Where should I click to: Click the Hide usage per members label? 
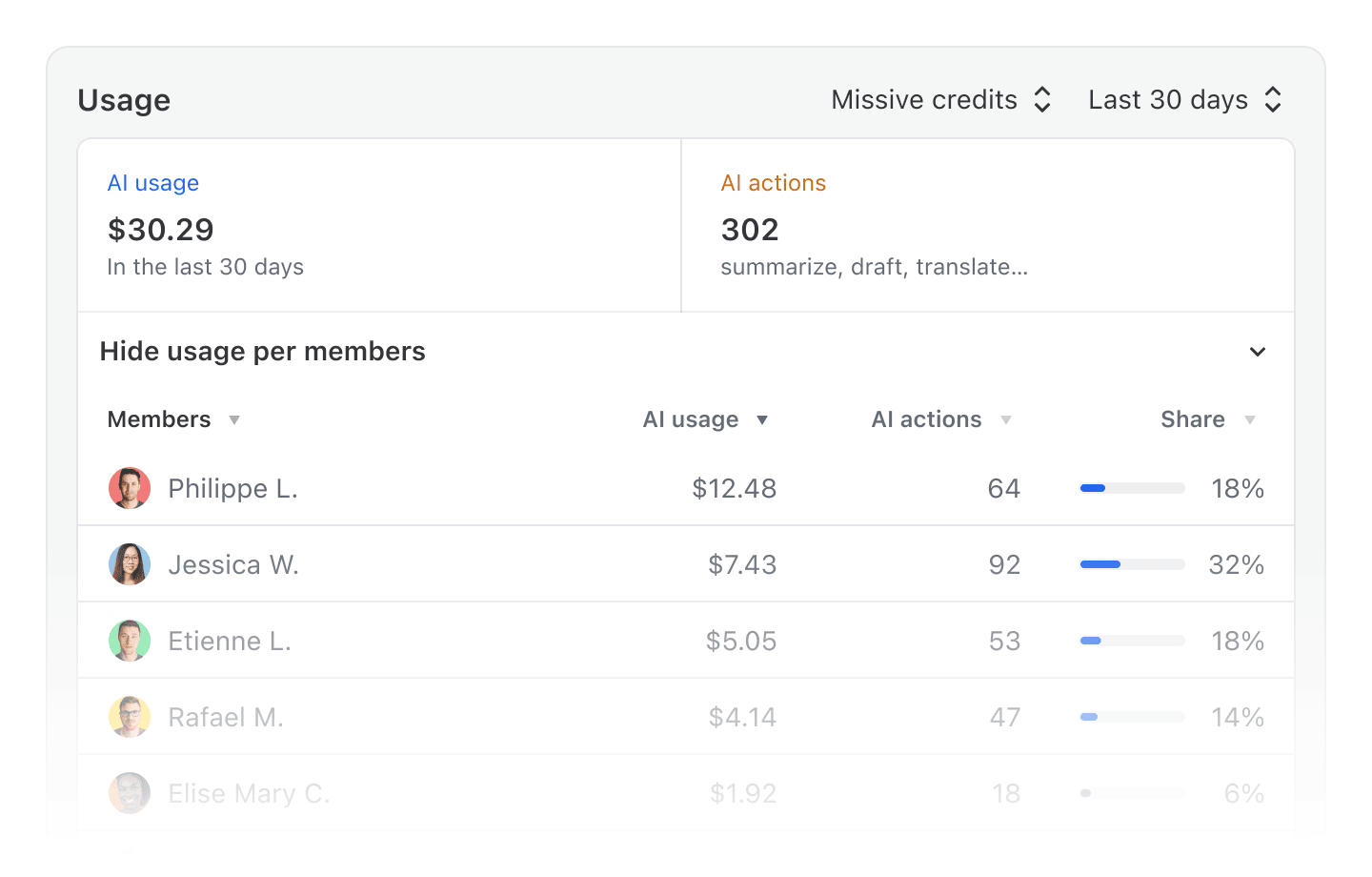pos(263,352)
